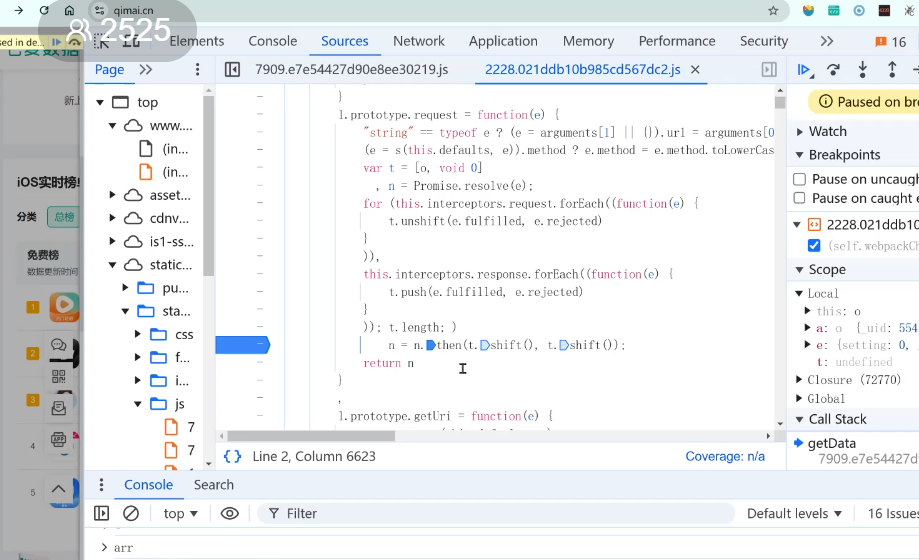
Task: Open the Performance panel
Action: (677, 41)
